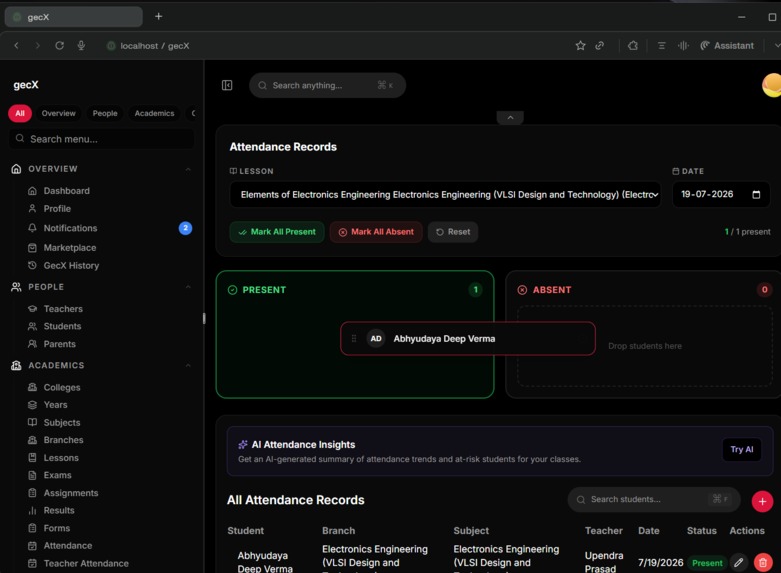Viewport: 781px width, 573px height.
Task: Click the Status column header
Action: [x=701, y=531]
